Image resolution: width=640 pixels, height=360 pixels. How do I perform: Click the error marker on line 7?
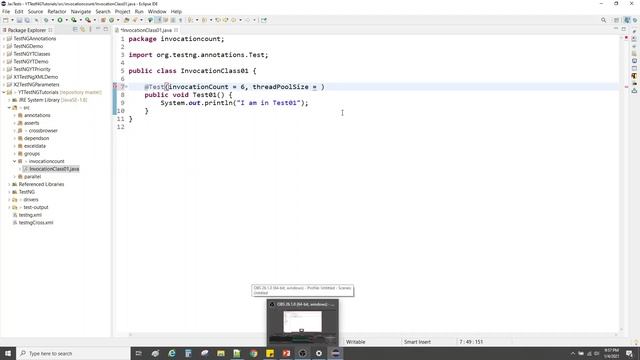115,86
